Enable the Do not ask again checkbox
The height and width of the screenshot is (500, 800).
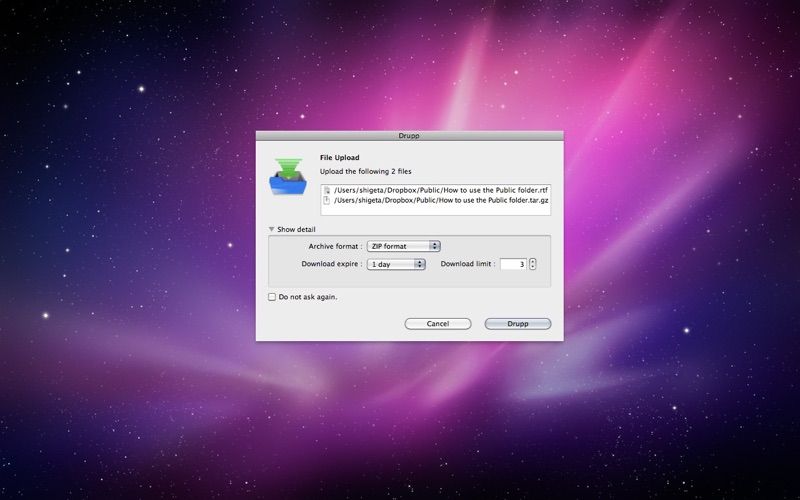tap(272, 297)
